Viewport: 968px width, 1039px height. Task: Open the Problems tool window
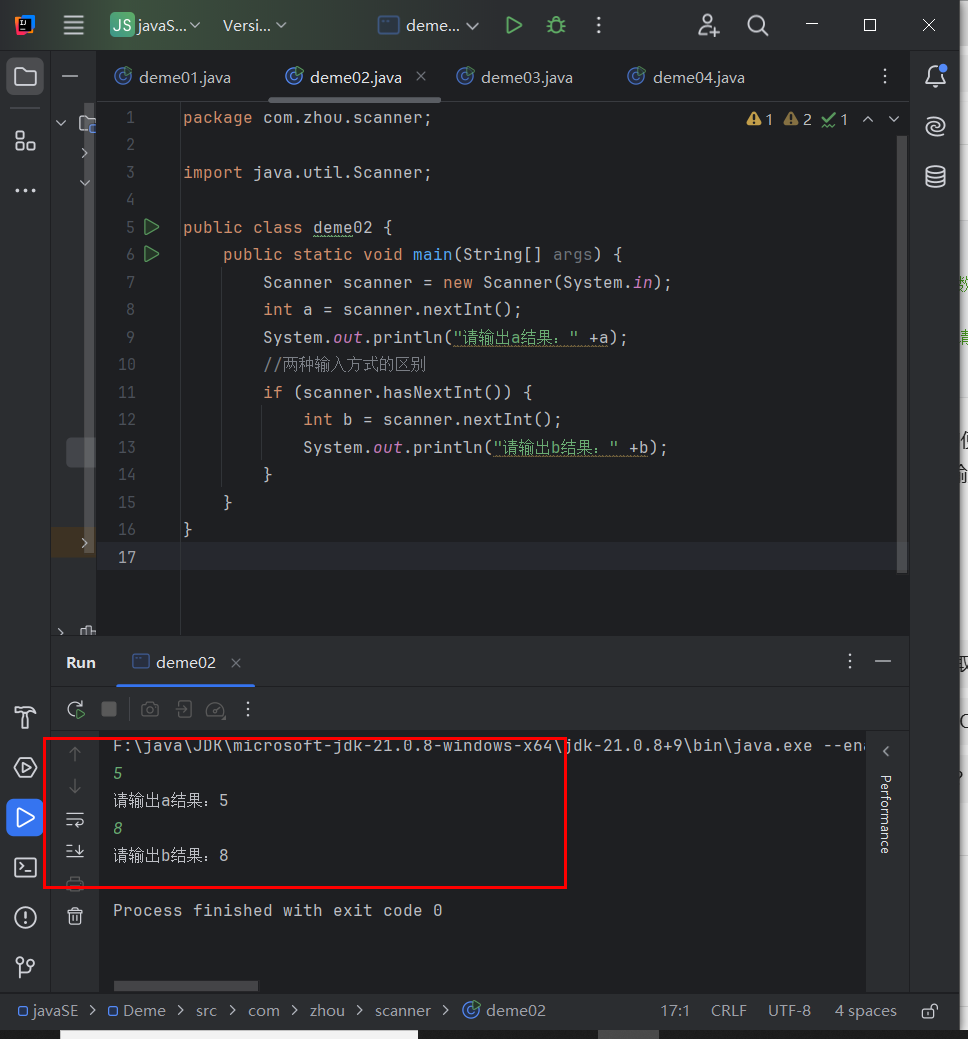pyautogui.click(x=24, y=917)
